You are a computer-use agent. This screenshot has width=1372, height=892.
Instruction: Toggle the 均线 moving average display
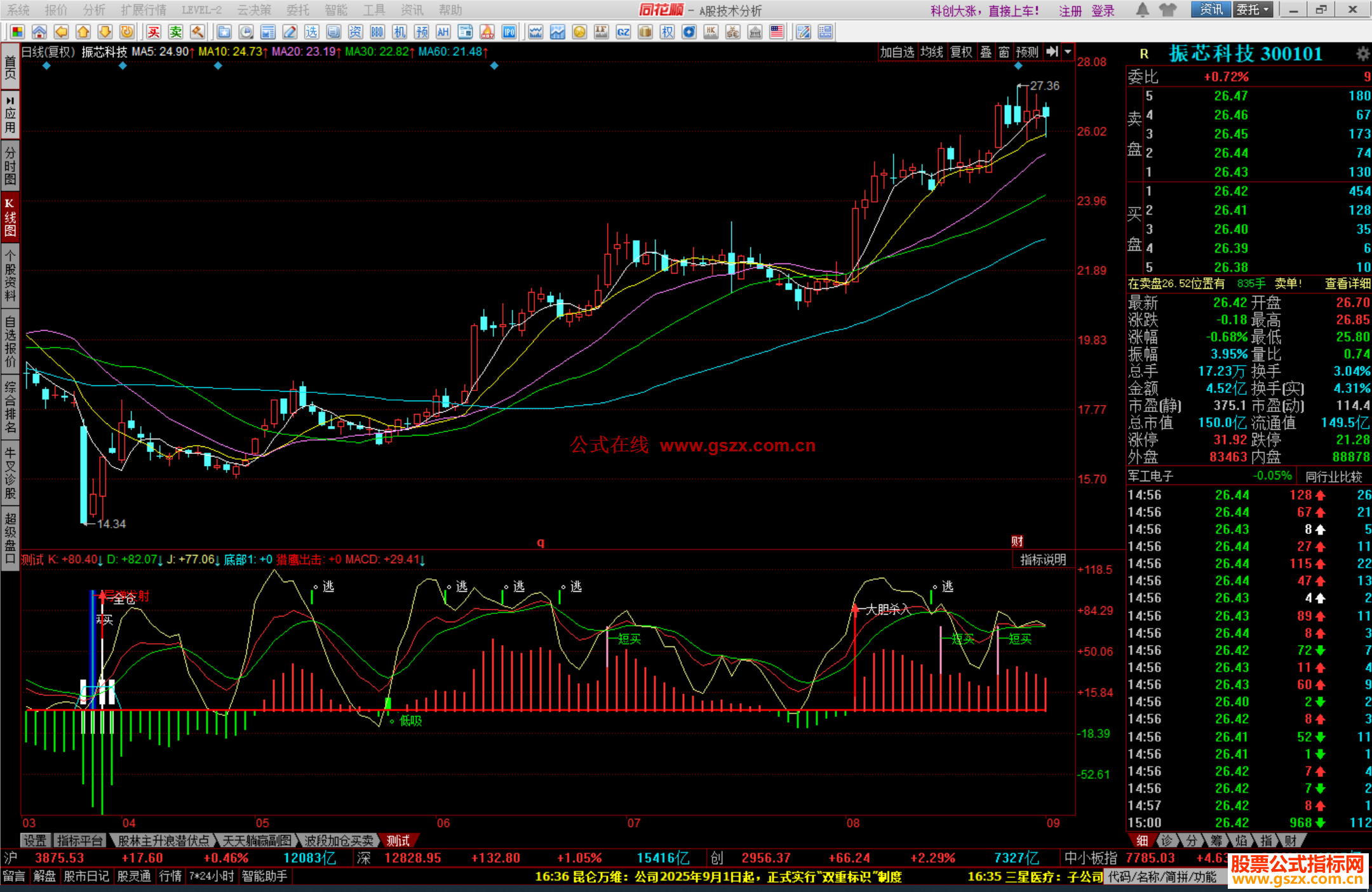tap(932, 52)
